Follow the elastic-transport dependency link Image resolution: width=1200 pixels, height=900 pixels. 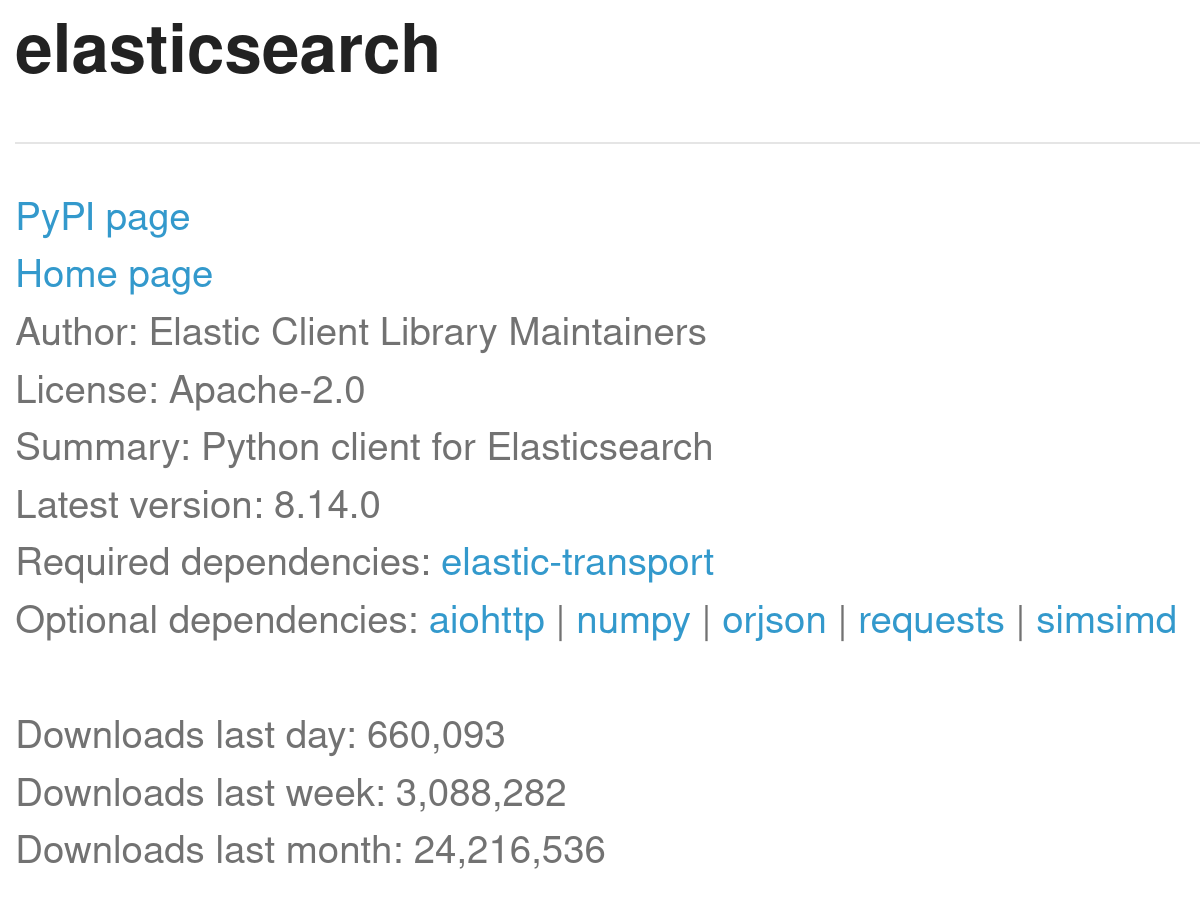(577, 563)
